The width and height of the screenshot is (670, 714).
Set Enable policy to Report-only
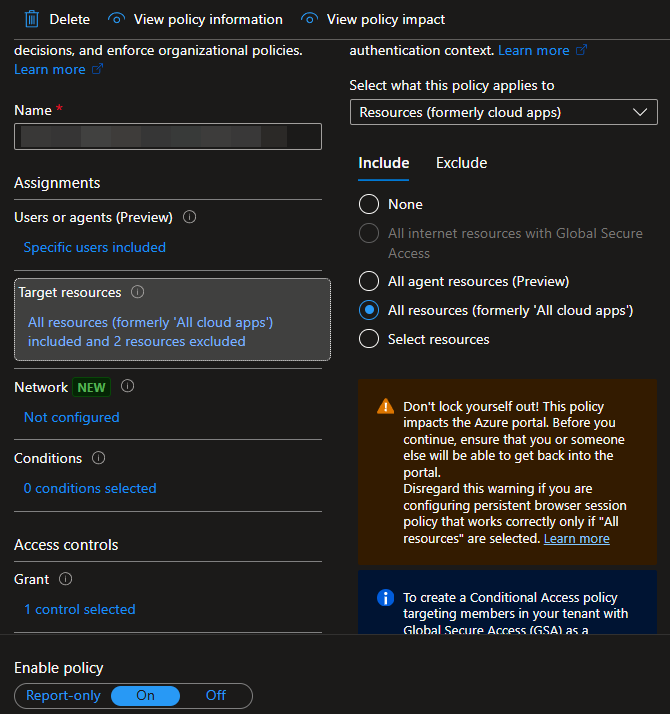63,695
